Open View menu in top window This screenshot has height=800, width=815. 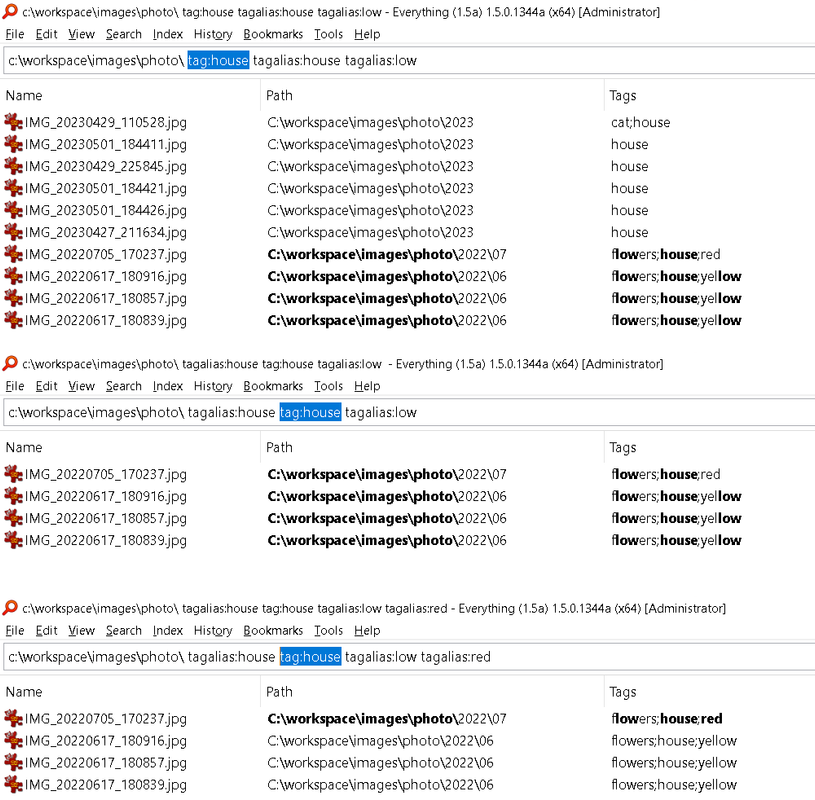[81, 34]
